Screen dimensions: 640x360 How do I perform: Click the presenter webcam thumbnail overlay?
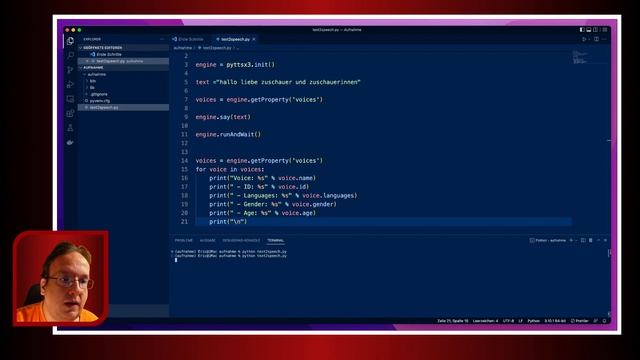click(x=61, y=278)
